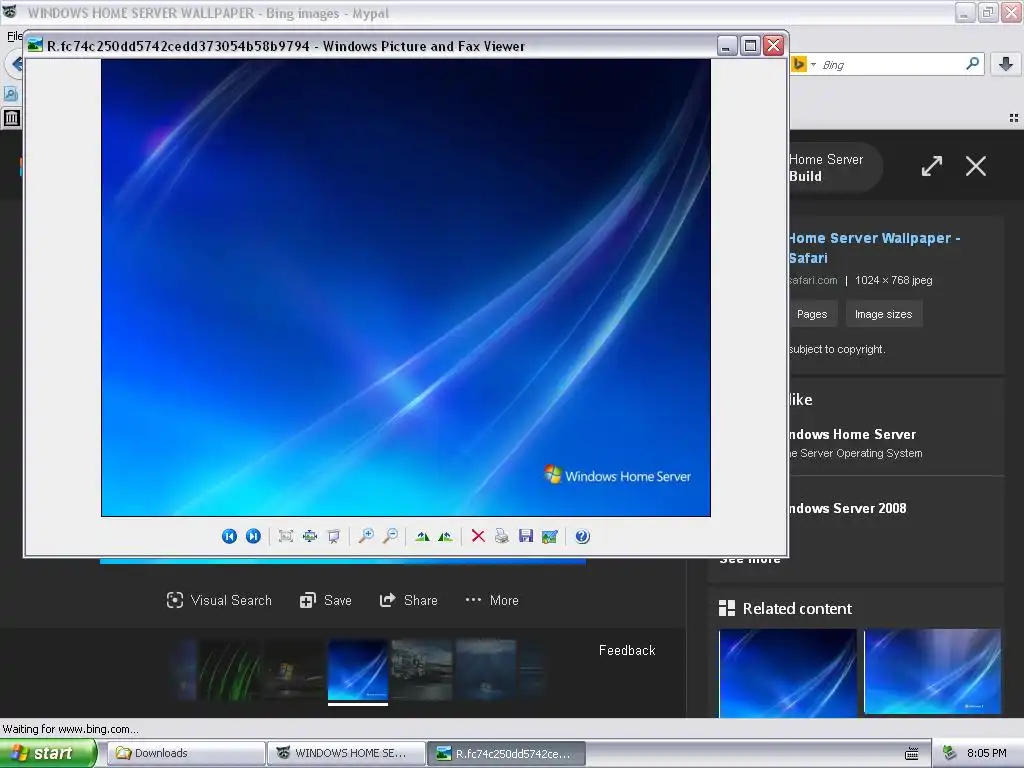Go to Next Image in viewer
The width and height of the screenshot is (1024, 768).
click(253, 536)
